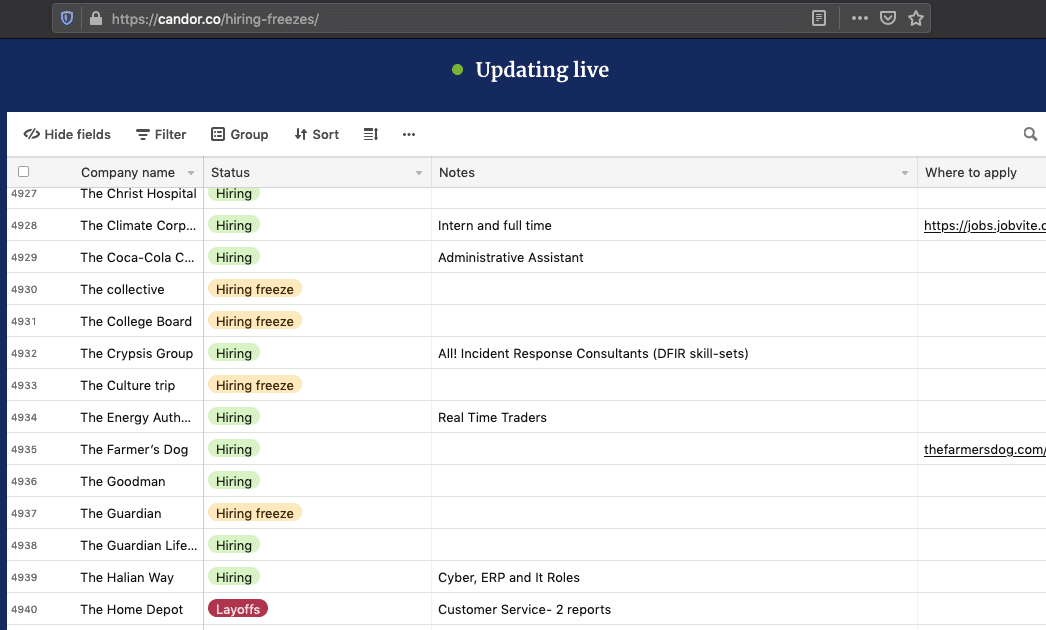Open the Filter menu
The width and height of the screenshot is (1046, 630).
pos(161,134)
